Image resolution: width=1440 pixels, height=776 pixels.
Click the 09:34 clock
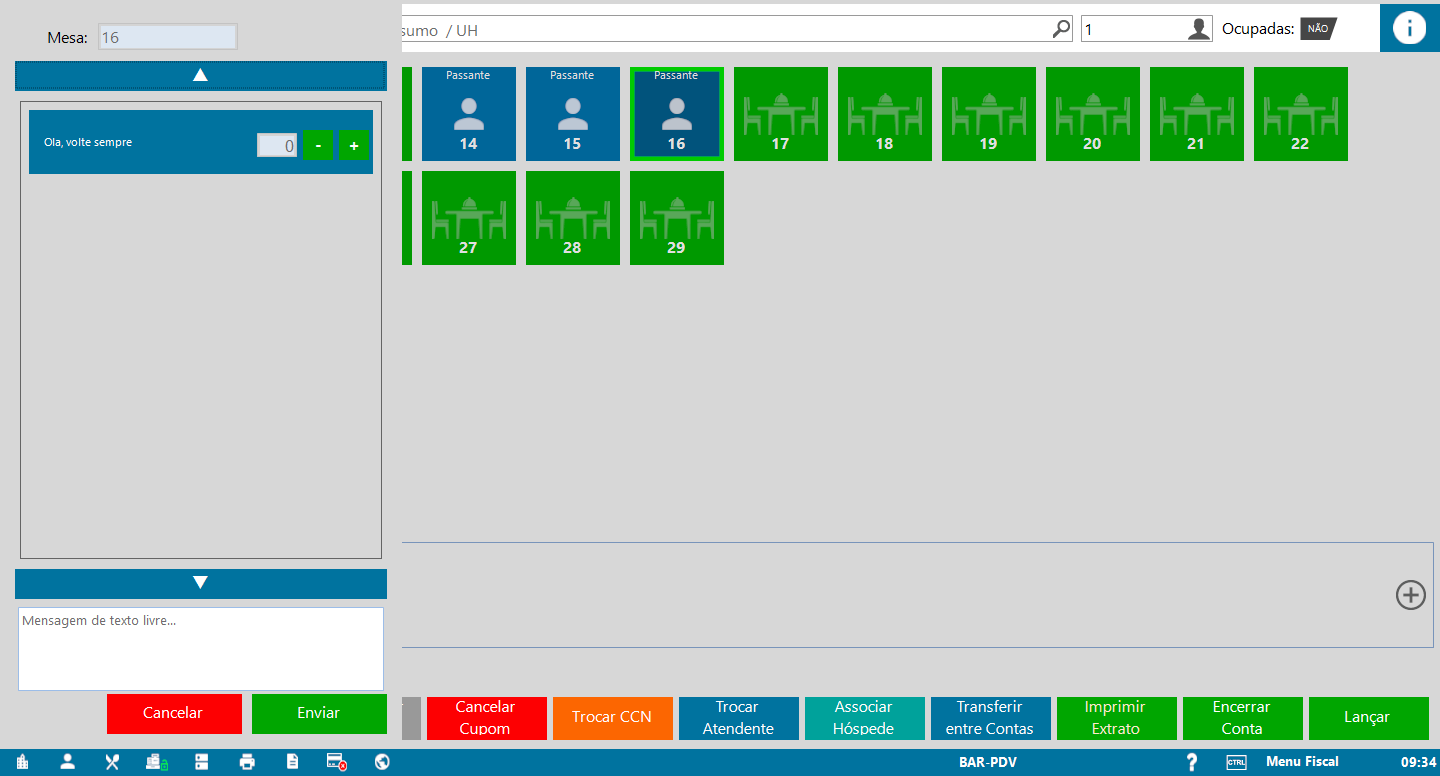coord(1418,762)
